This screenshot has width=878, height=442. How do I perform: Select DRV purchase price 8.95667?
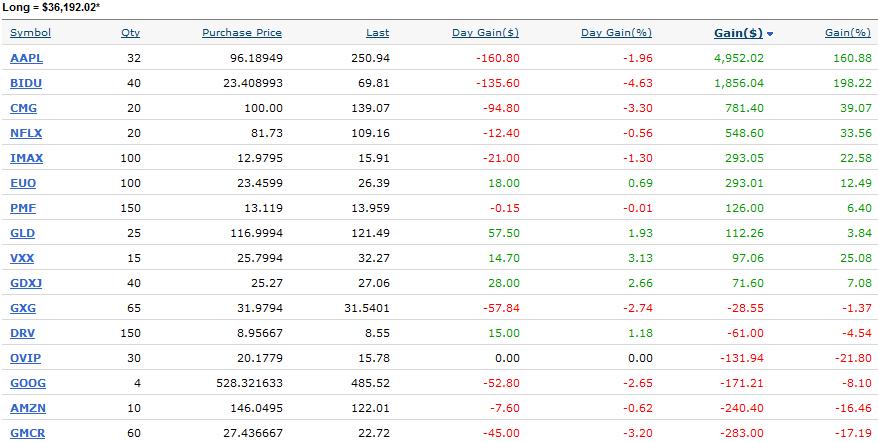[x=260, y=333]
